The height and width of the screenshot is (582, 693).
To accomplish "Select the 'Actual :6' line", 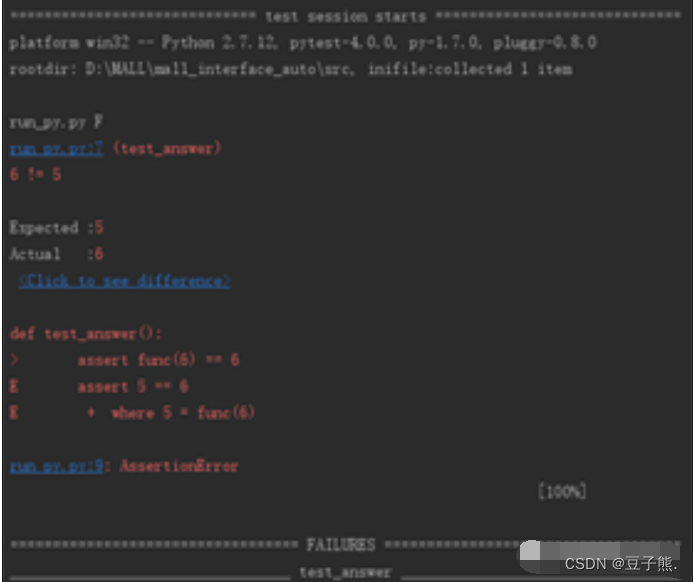I will [x=56, y=254].
